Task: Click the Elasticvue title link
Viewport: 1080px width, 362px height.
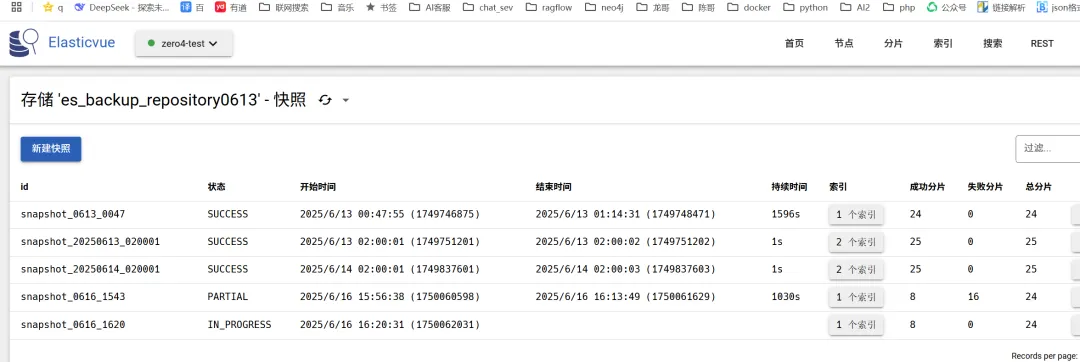Action: 81,43
